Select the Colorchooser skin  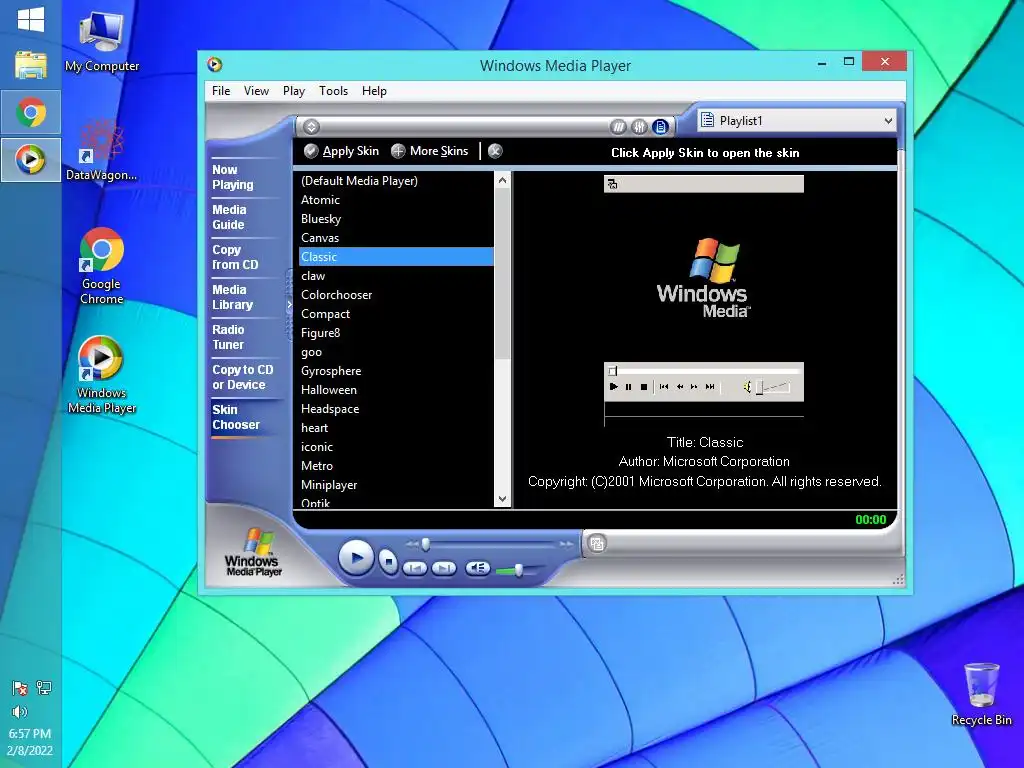pos(396,295)
